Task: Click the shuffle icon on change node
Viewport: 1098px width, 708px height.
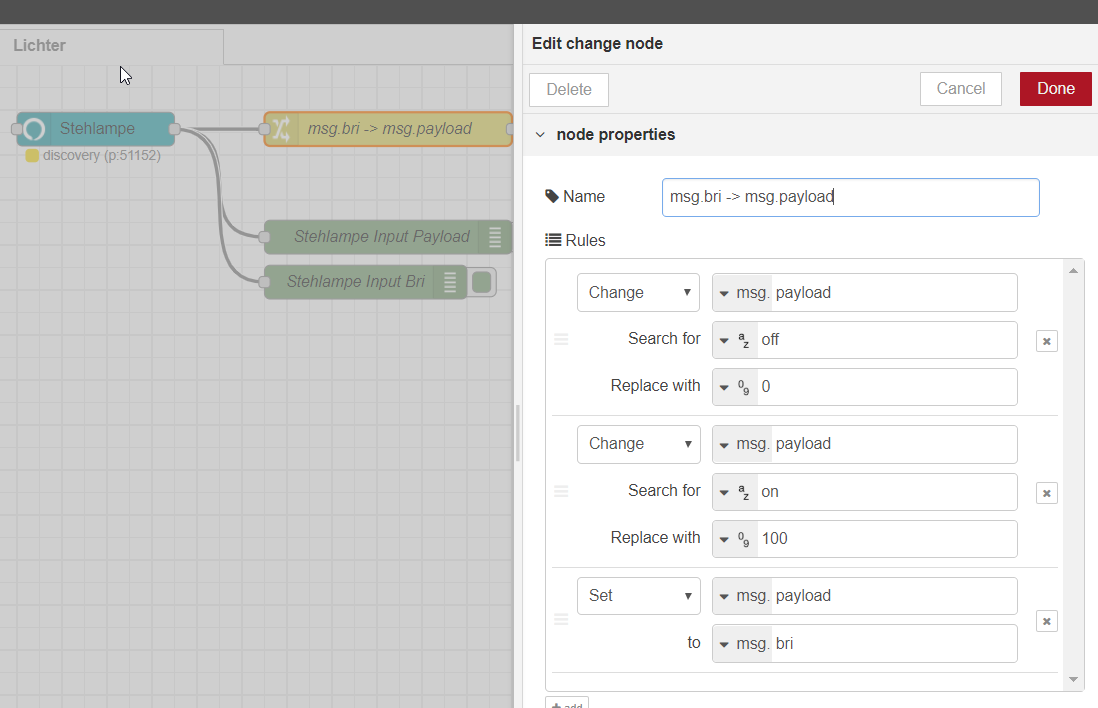Action: (281, 129)
